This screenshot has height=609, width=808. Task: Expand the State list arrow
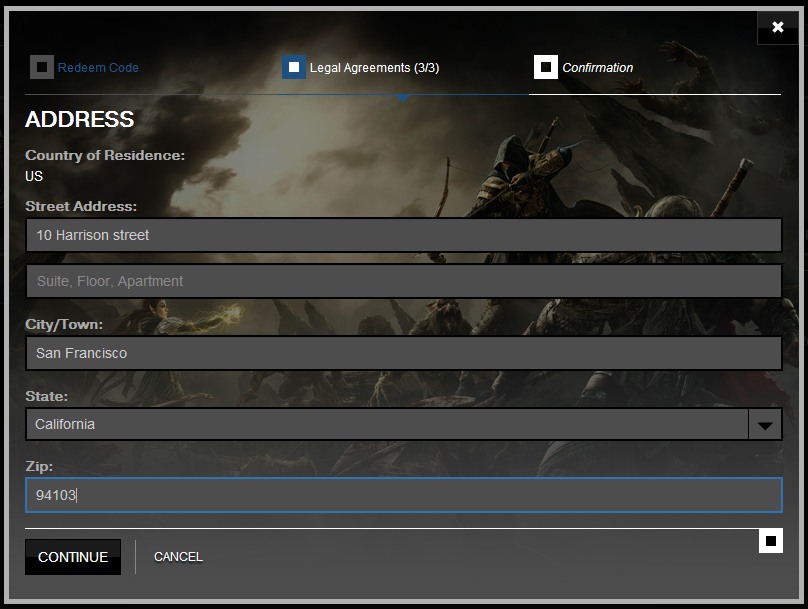click(x=765, y=425)
